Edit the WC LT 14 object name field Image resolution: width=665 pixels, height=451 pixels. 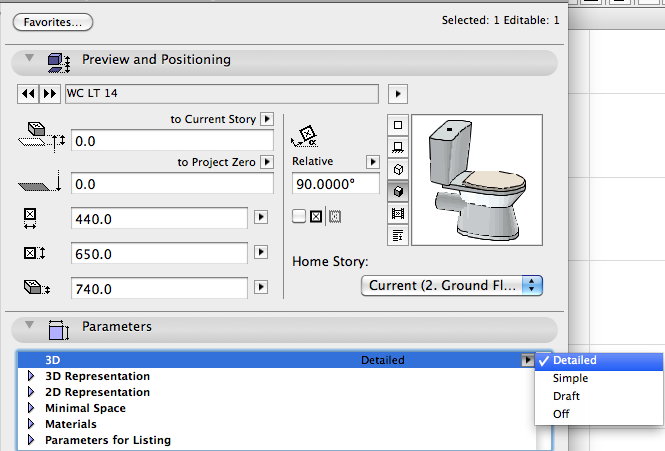point(222,94)
